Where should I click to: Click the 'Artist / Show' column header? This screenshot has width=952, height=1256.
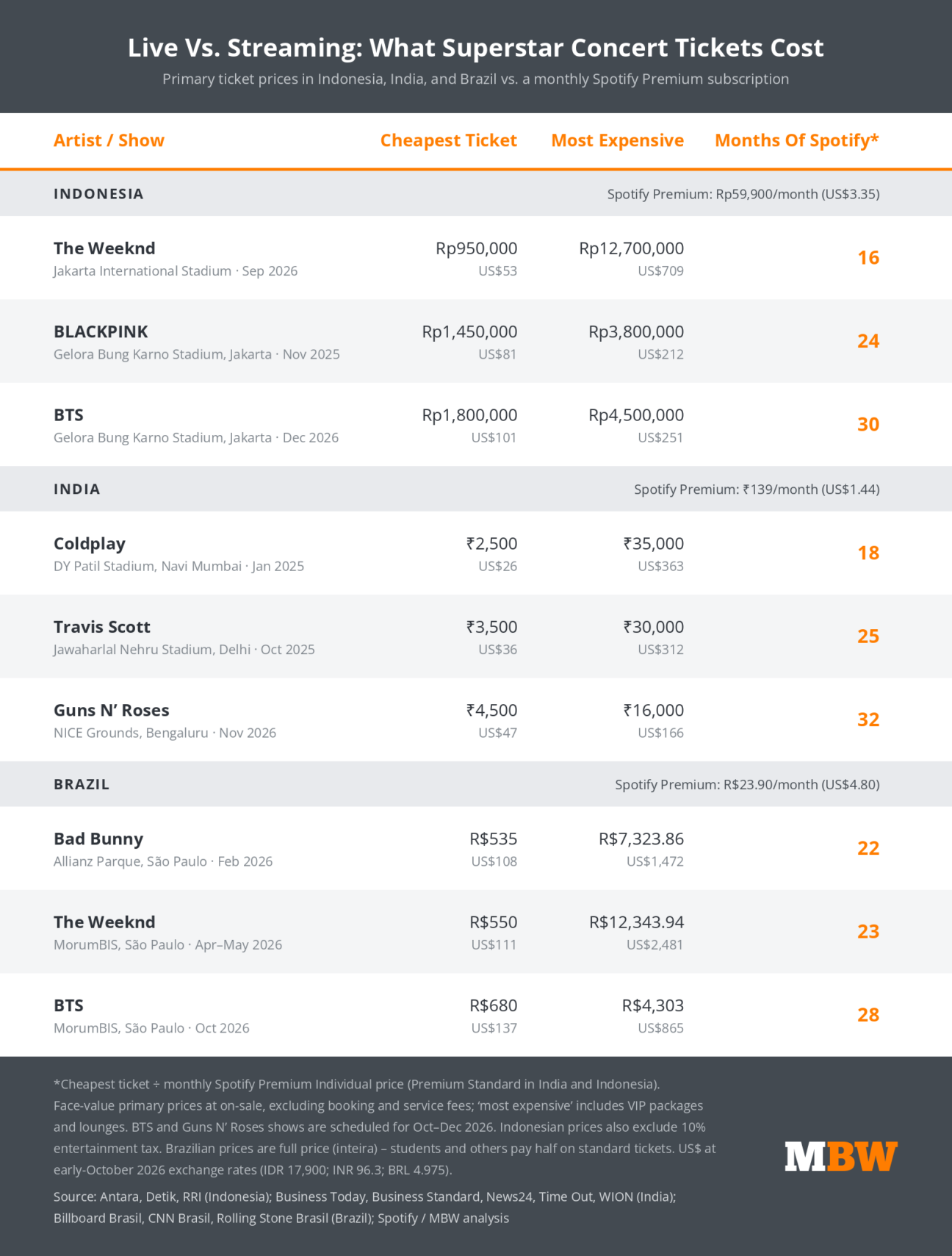click(109, 140)
